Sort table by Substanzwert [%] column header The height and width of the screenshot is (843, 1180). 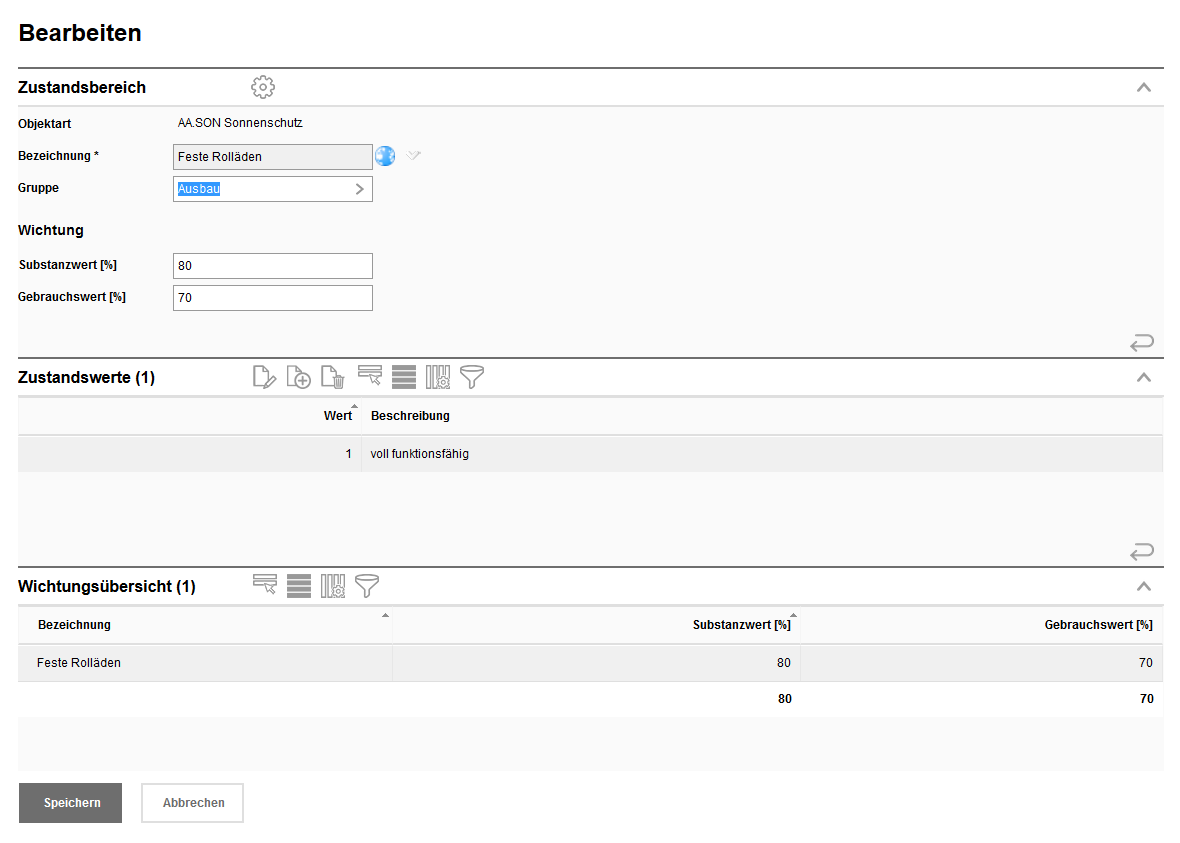[x=741, y=625]
